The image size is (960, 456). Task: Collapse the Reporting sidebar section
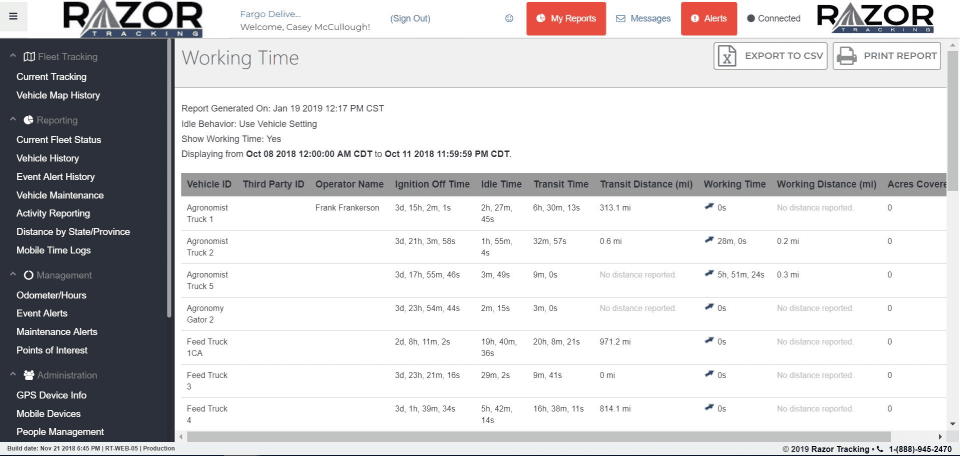pos(12,120)
